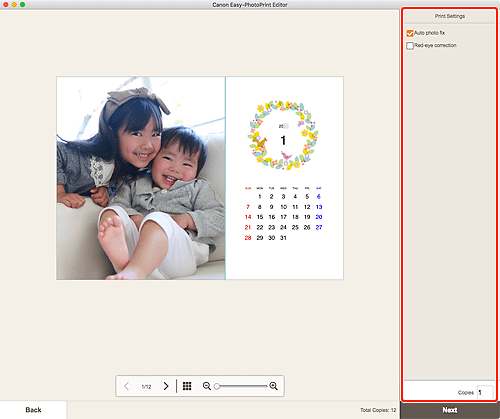This screenshot has width=500, height=419.
Task: Enable Red-eye correction checkbox
Action: pyautogui.click(x=410, y=46)
